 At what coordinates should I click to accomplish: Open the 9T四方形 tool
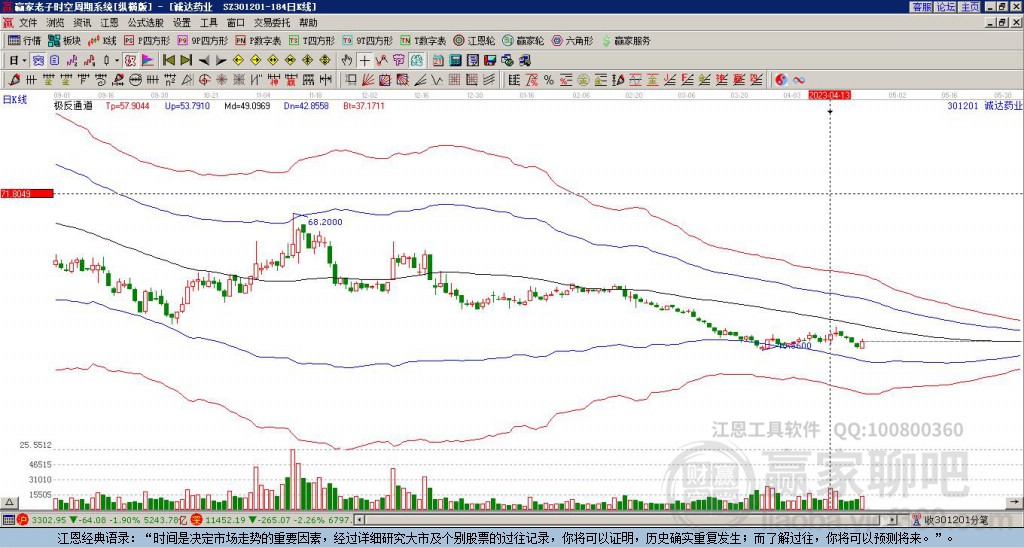(x=367, y=40)
